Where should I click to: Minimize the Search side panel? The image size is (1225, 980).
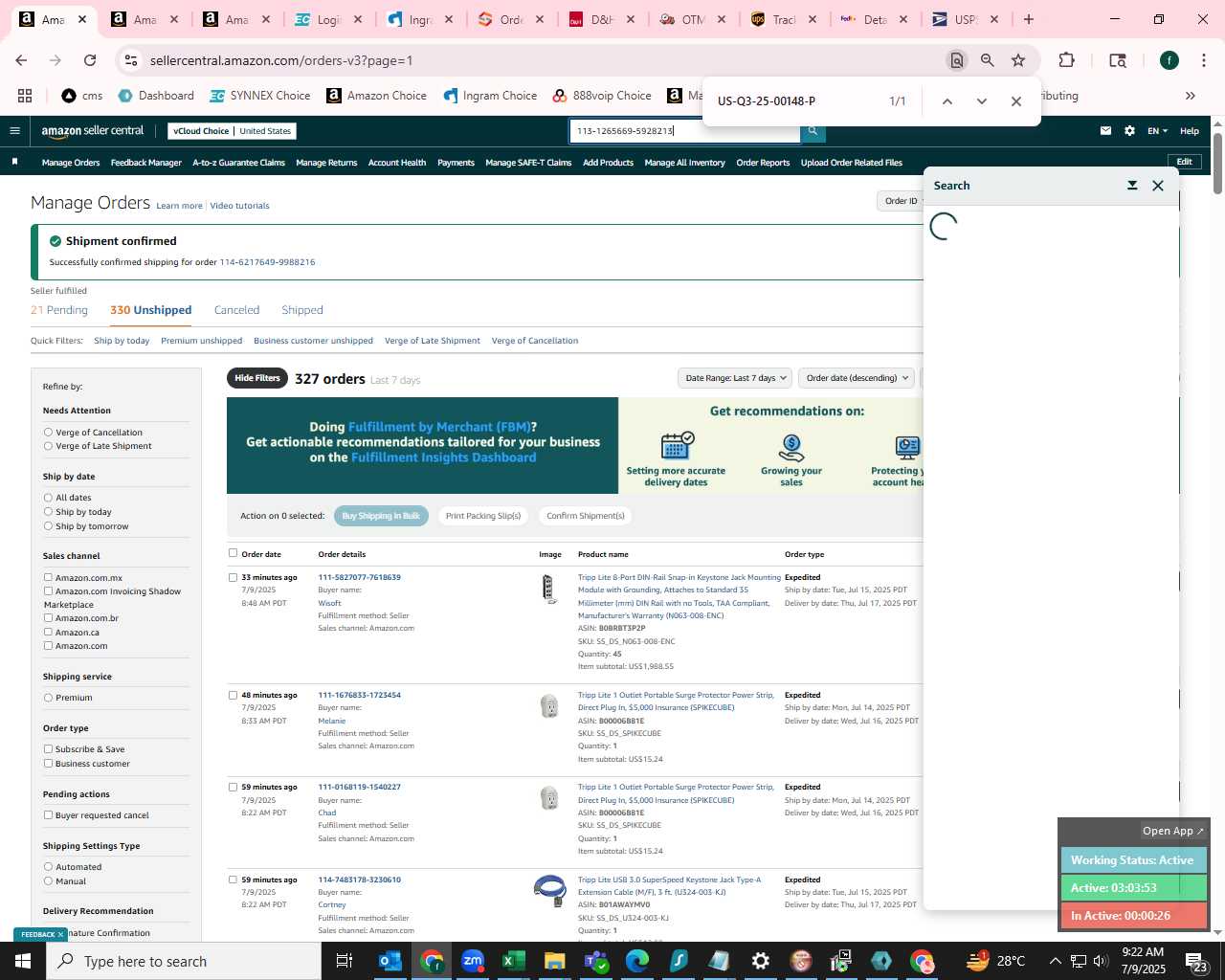click(x=1132, y=186)
